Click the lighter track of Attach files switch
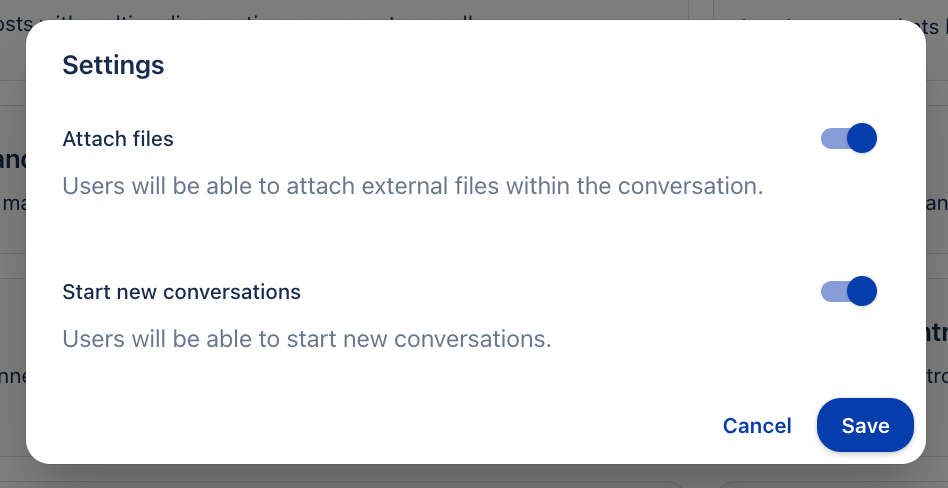 831,138
